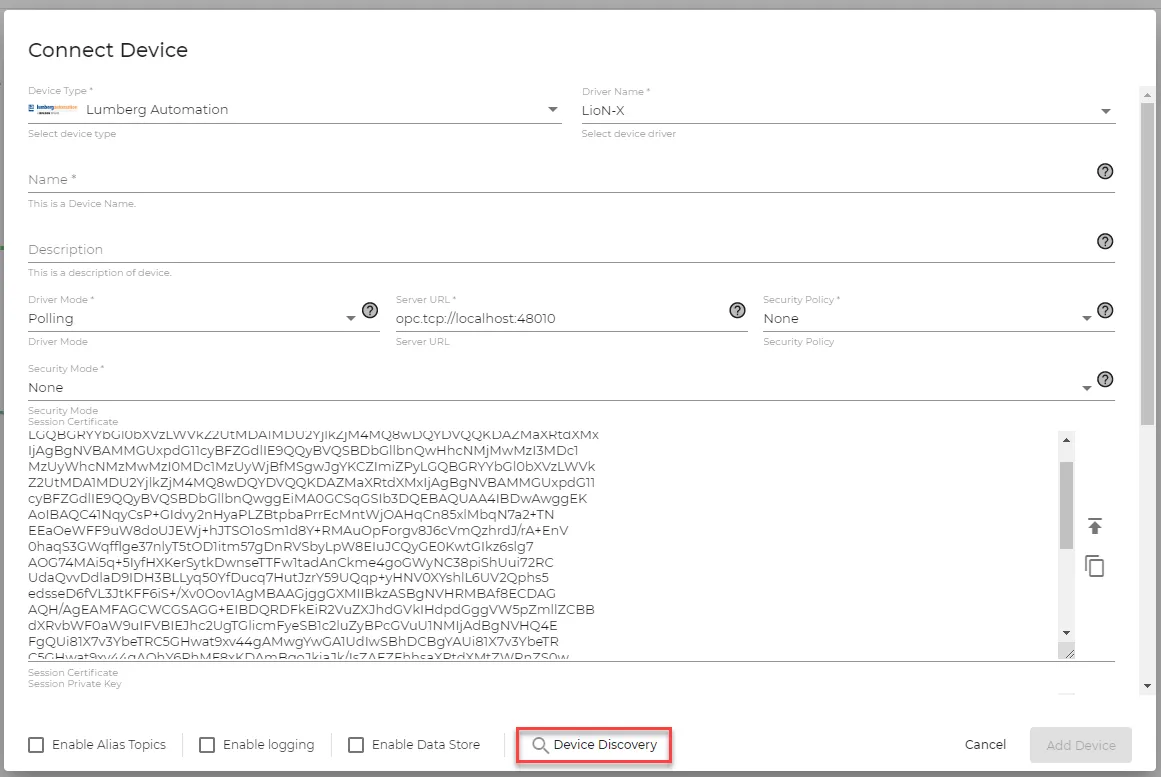Open help for the Description field
This screenshot has height=777, width=1161.
(x=1105, y=241)
